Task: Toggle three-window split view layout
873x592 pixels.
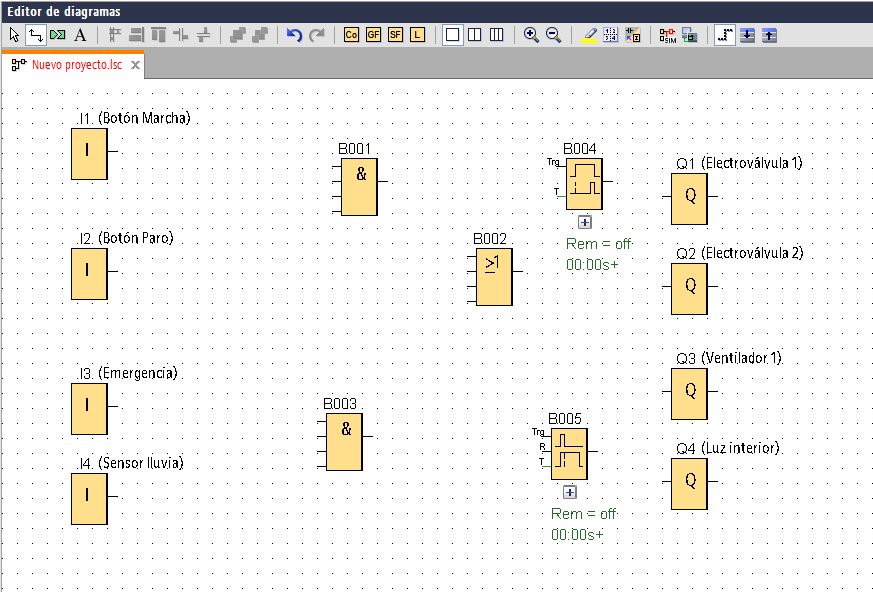Action: [x=496, y=35]
